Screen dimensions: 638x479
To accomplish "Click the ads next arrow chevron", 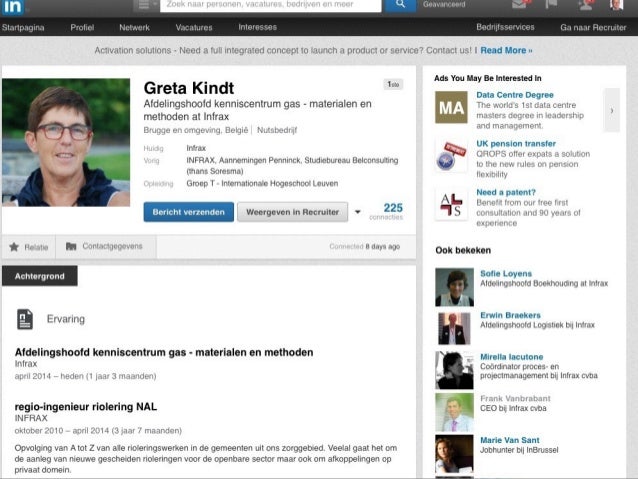I will [612, 110].
